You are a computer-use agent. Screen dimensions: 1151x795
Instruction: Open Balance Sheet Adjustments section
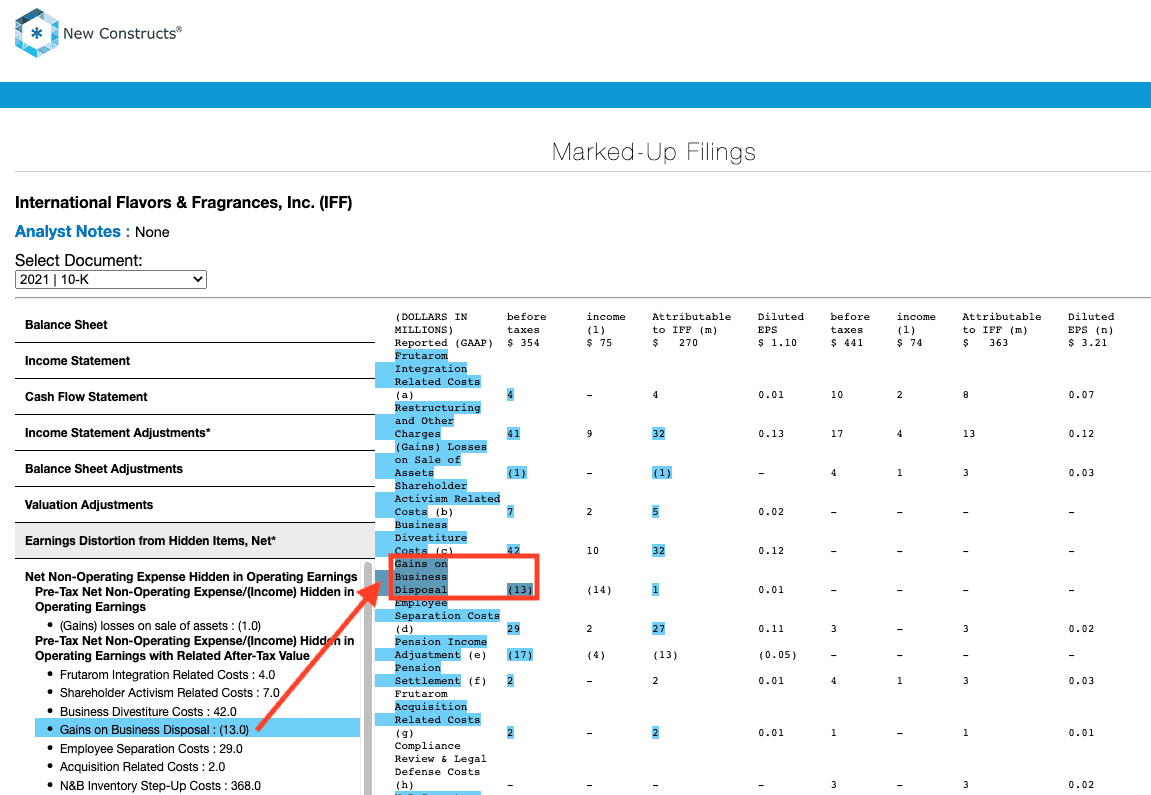[x=195, y=468]
